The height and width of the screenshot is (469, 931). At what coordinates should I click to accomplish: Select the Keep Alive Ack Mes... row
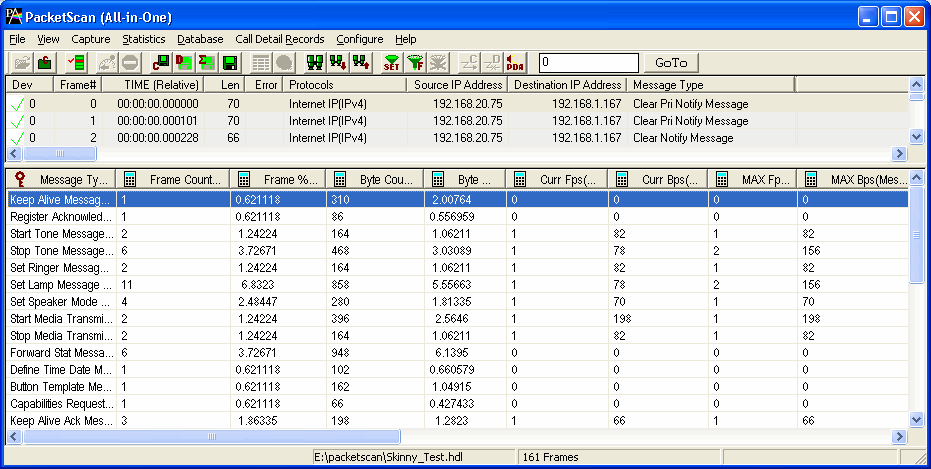457,421
